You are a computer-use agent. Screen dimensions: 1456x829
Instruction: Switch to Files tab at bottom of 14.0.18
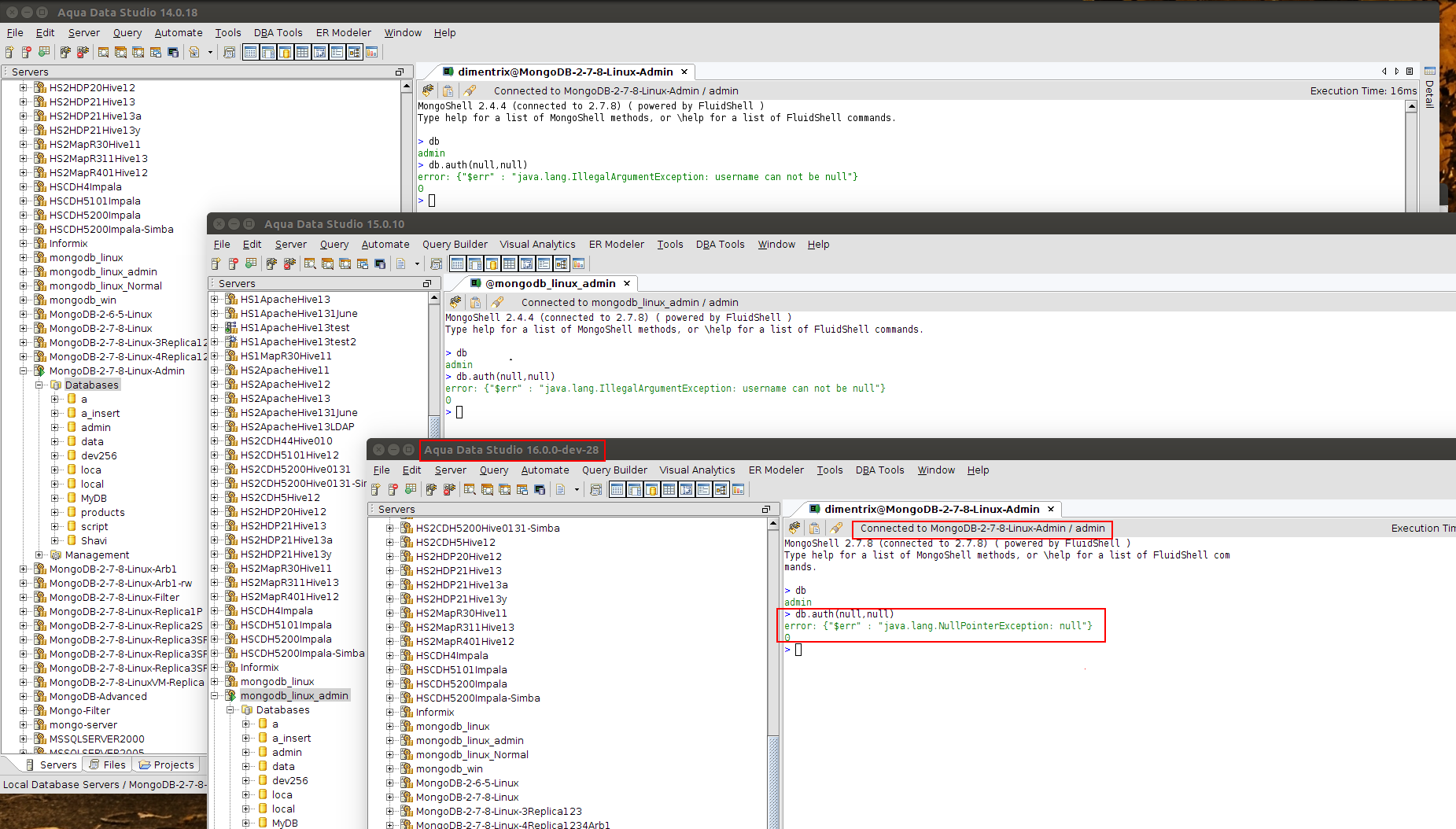click(107, 765)
